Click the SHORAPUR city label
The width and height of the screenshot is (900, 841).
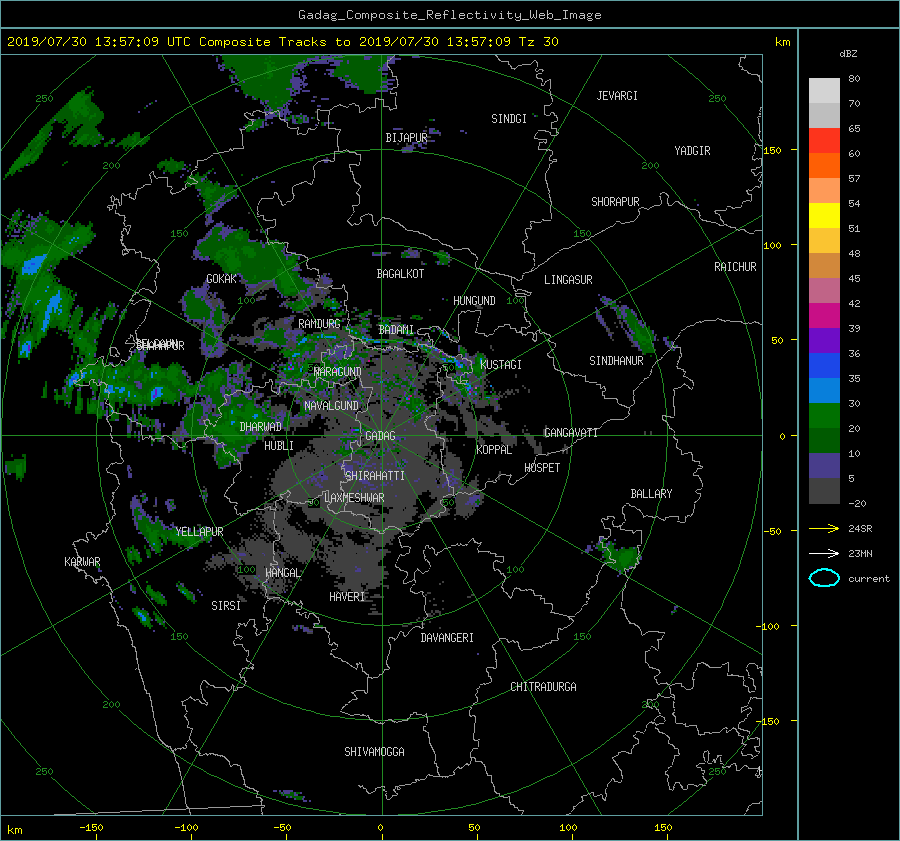(615, 201)
